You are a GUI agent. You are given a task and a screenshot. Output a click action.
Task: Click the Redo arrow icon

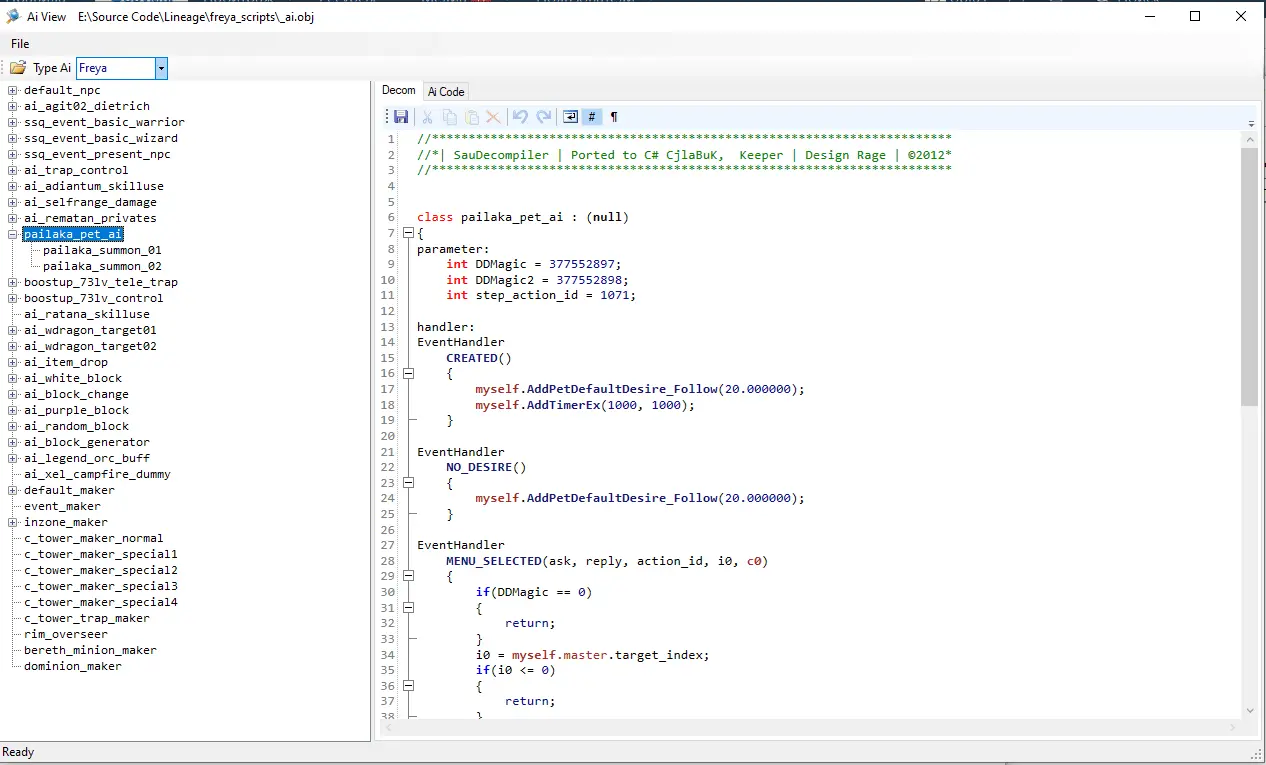point(543,117)
